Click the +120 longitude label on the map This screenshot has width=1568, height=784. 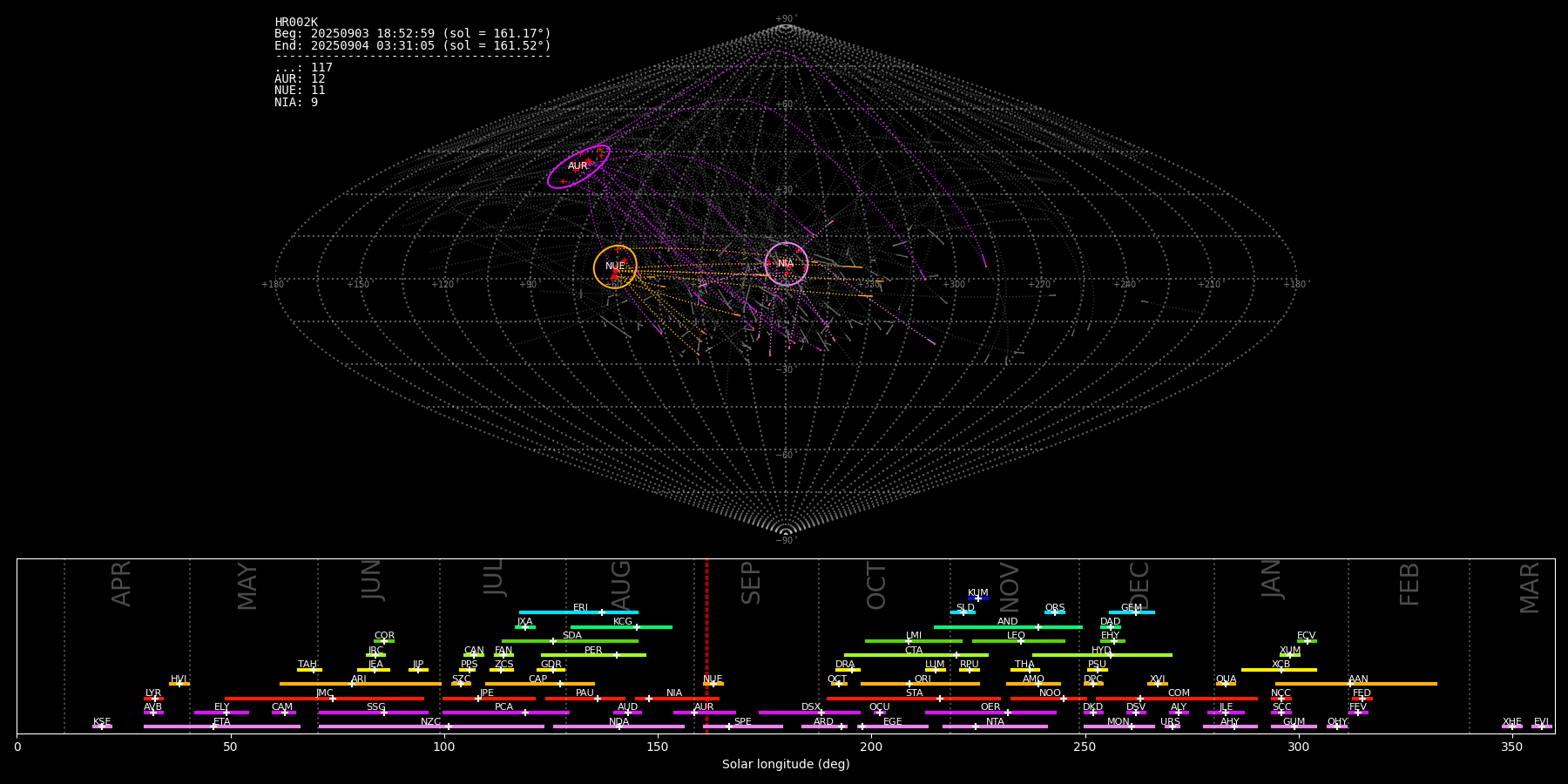click(x=443, y=284)
